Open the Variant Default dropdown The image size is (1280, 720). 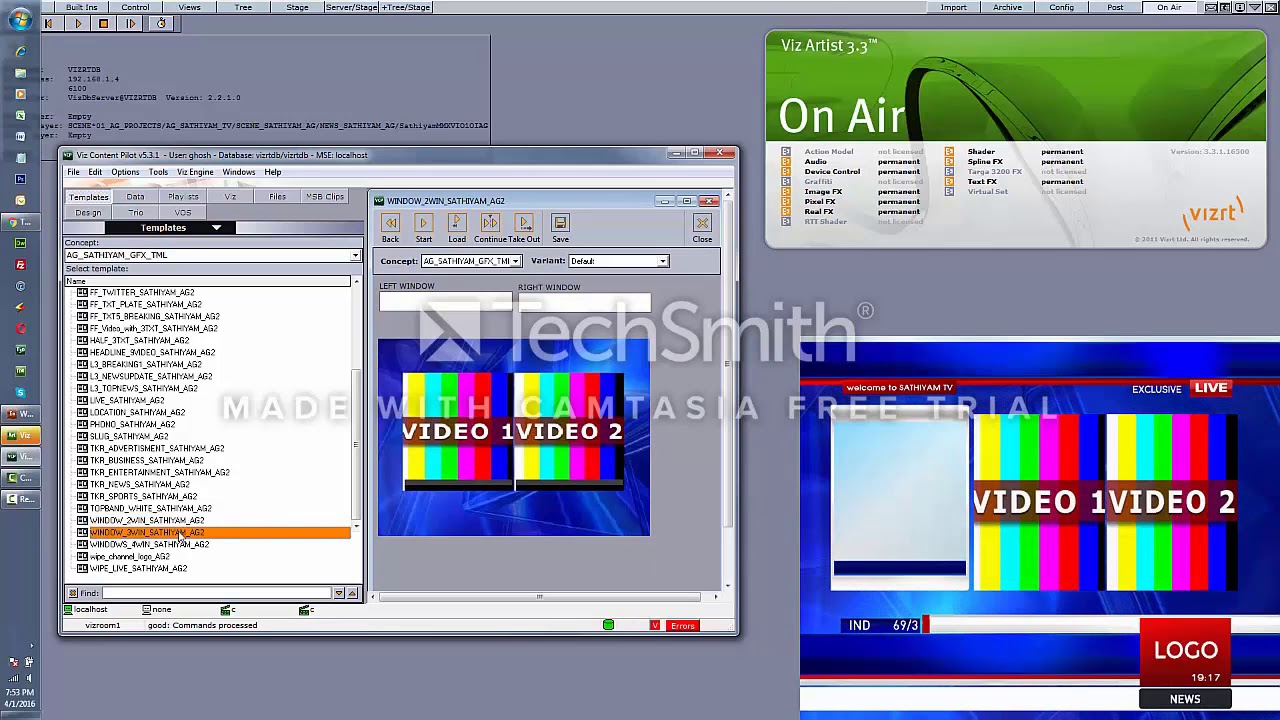(x=662, y=261)
